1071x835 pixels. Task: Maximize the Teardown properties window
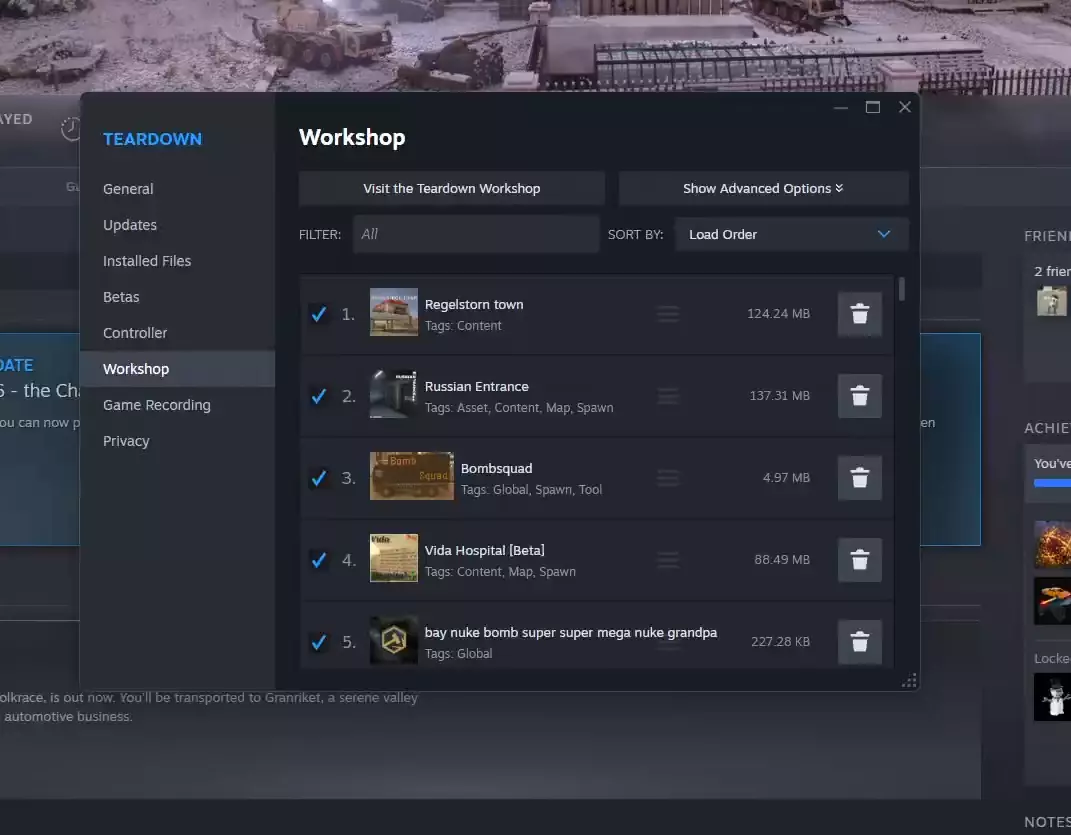coord(872,107)
